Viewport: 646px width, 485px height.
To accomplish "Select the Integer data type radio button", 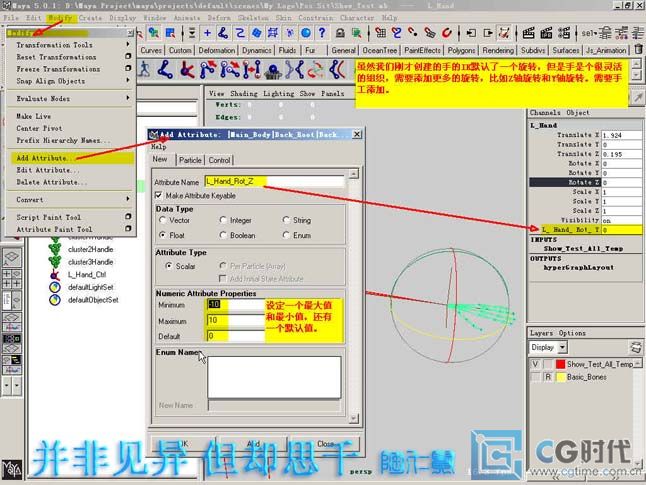I will click(223, 220).
